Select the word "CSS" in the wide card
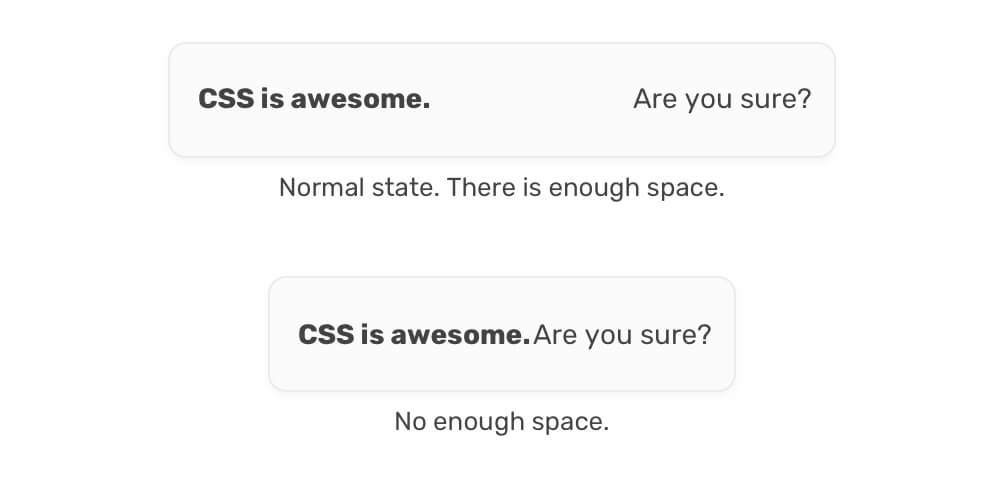Image resolution: width=1002 pixels, height=486 pixels. [x=226, y=100]
